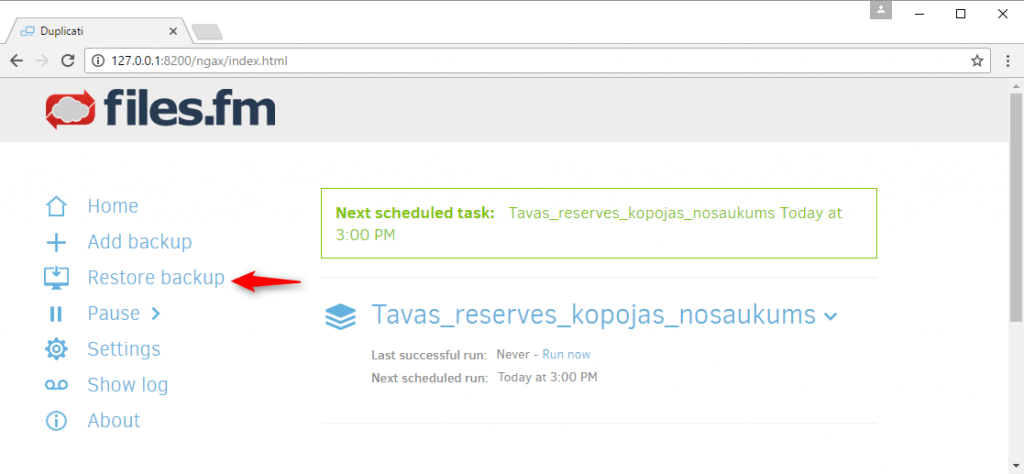This screenshot has width=1024, height=474.
Task: Click the Restore backup monitor icon
Action: pos(56,278)
